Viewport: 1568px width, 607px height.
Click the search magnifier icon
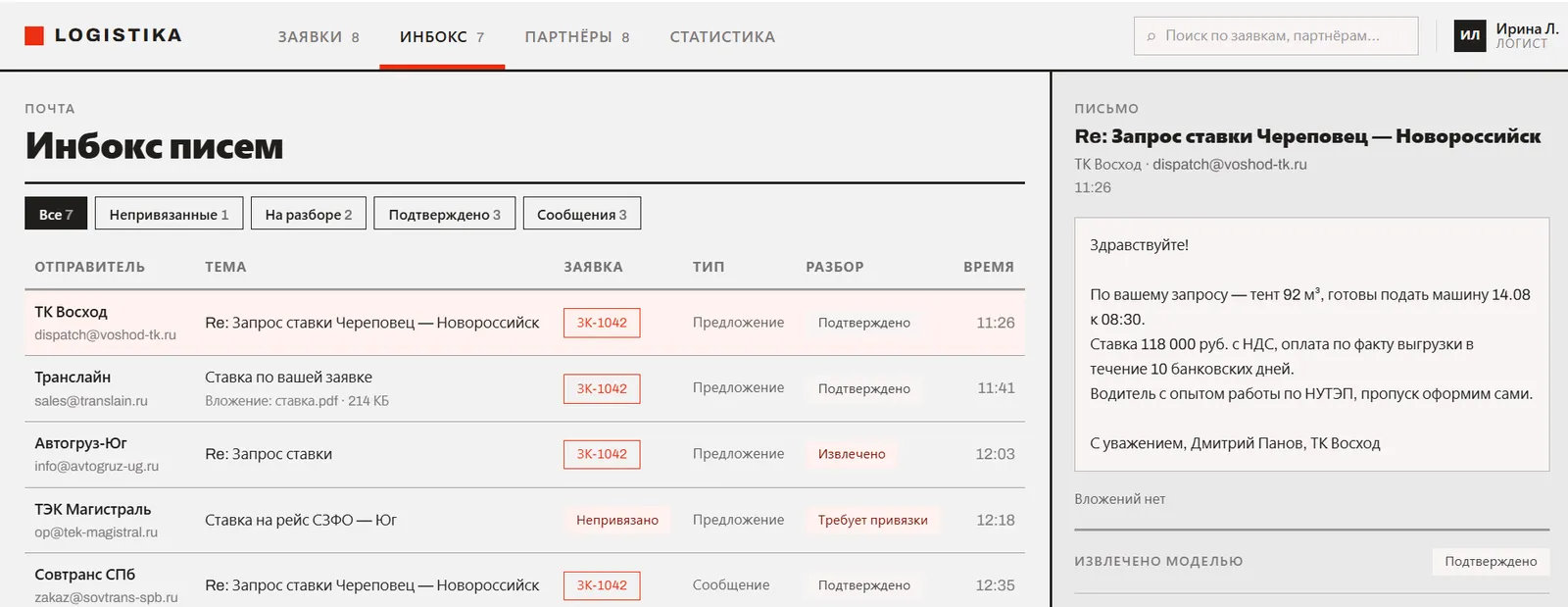pyautogui.click(x=1151, y=36)
